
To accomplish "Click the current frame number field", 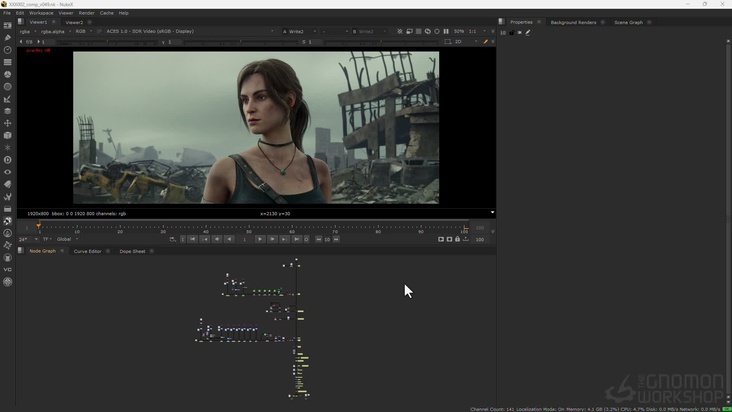I will coord(244,239).
